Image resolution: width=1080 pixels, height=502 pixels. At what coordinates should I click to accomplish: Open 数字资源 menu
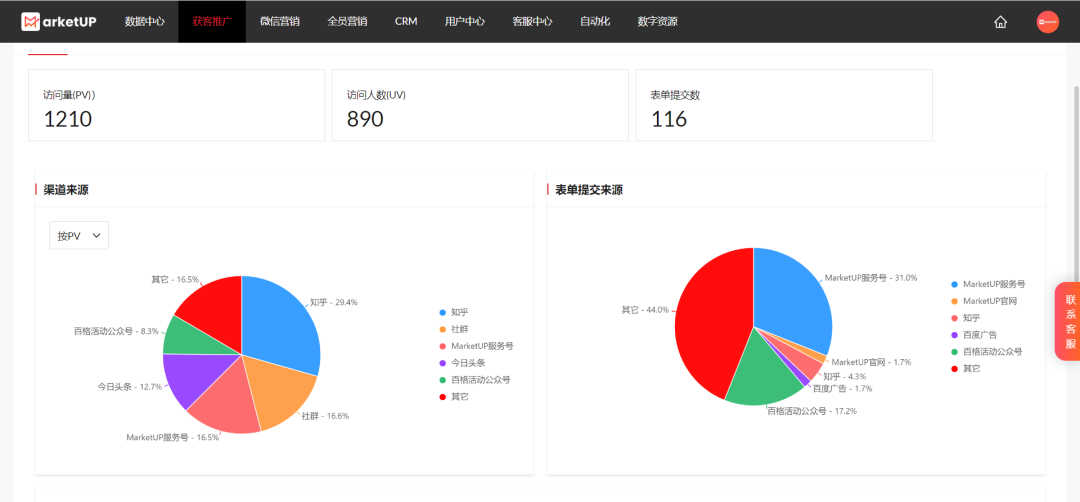click(x=658, y=21)
